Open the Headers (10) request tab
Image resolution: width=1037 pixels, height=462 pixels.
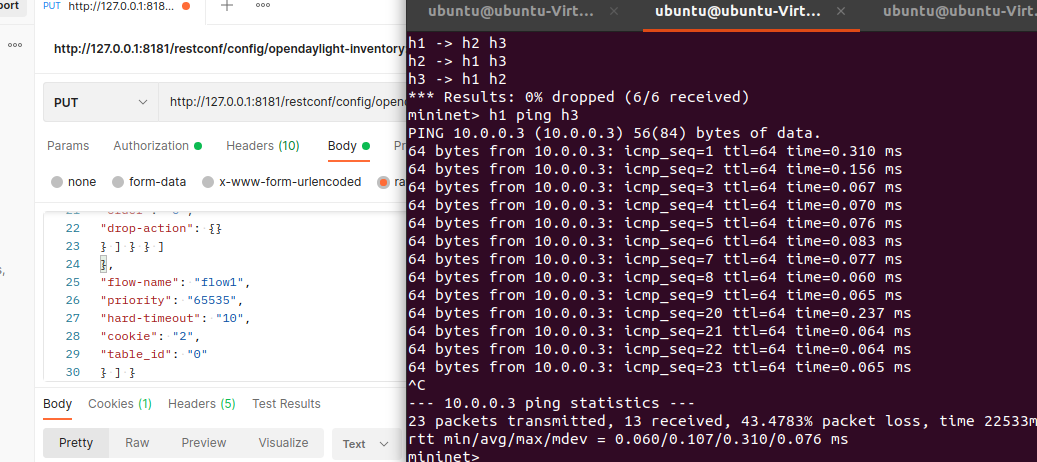click(263, 145)
